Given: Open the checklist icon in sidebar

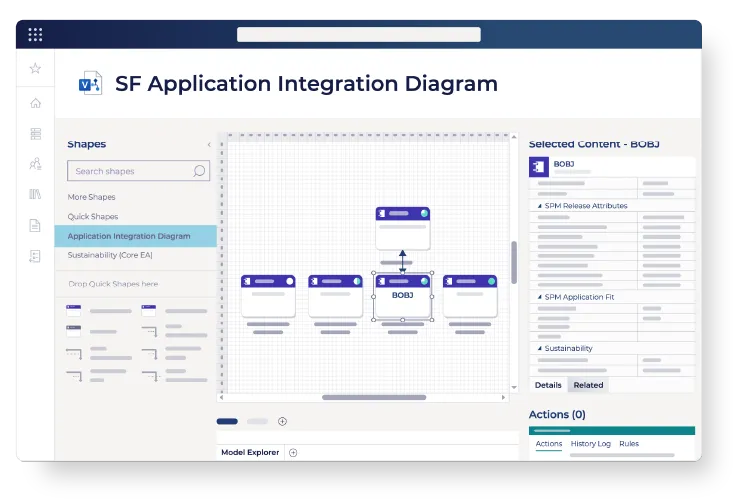Looking at the screenshot, I should pos(35,256).
